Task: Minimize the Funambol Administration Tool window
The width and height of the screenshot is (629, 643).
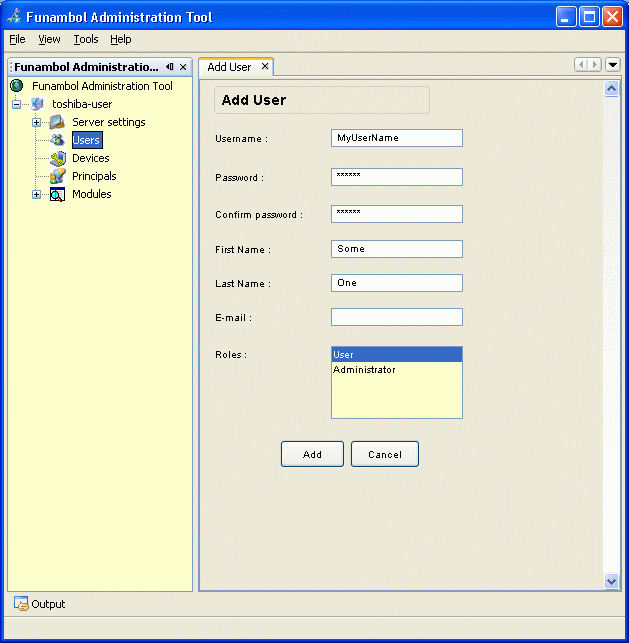Action: coord(566,17)
